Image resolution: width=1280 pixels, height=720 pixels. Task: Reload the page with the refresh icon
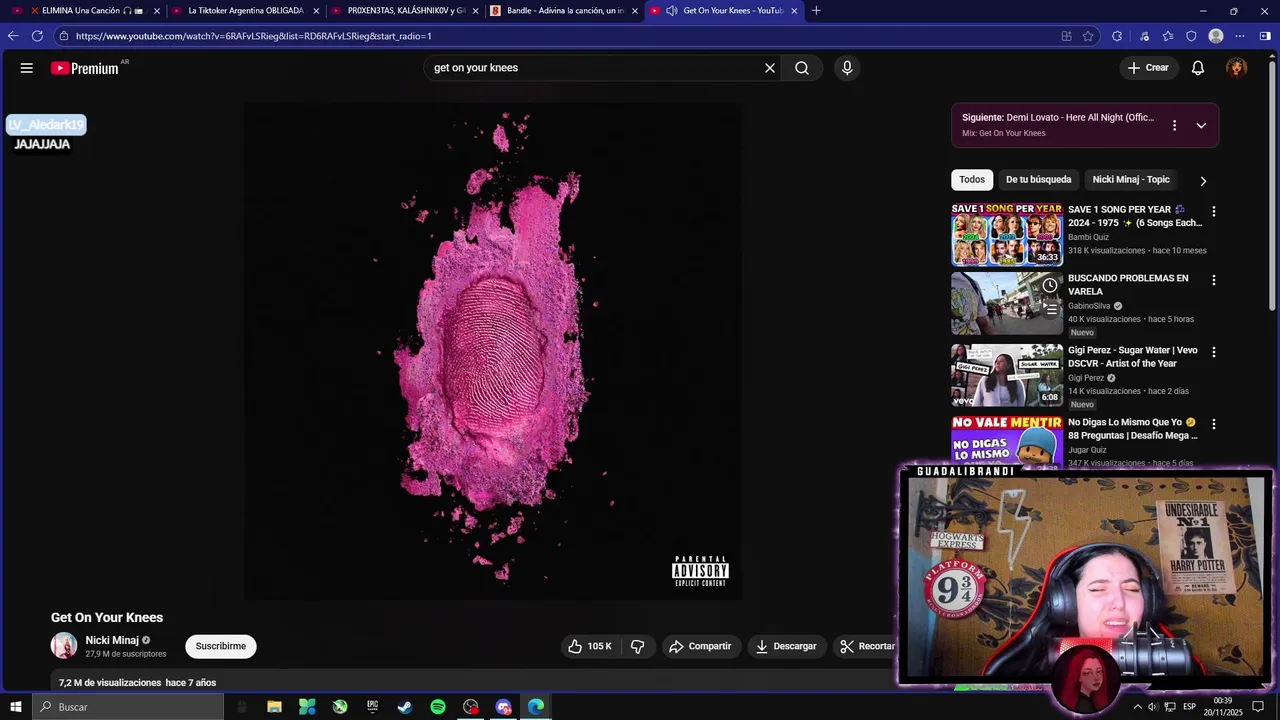(37, 36)
